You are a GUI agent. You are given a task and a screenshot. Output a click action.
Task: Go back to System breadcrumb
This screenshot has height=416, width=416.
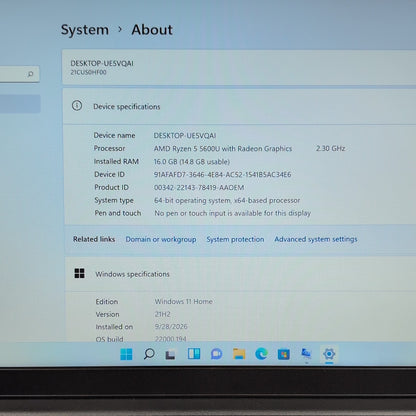click(x=85, y=30)
